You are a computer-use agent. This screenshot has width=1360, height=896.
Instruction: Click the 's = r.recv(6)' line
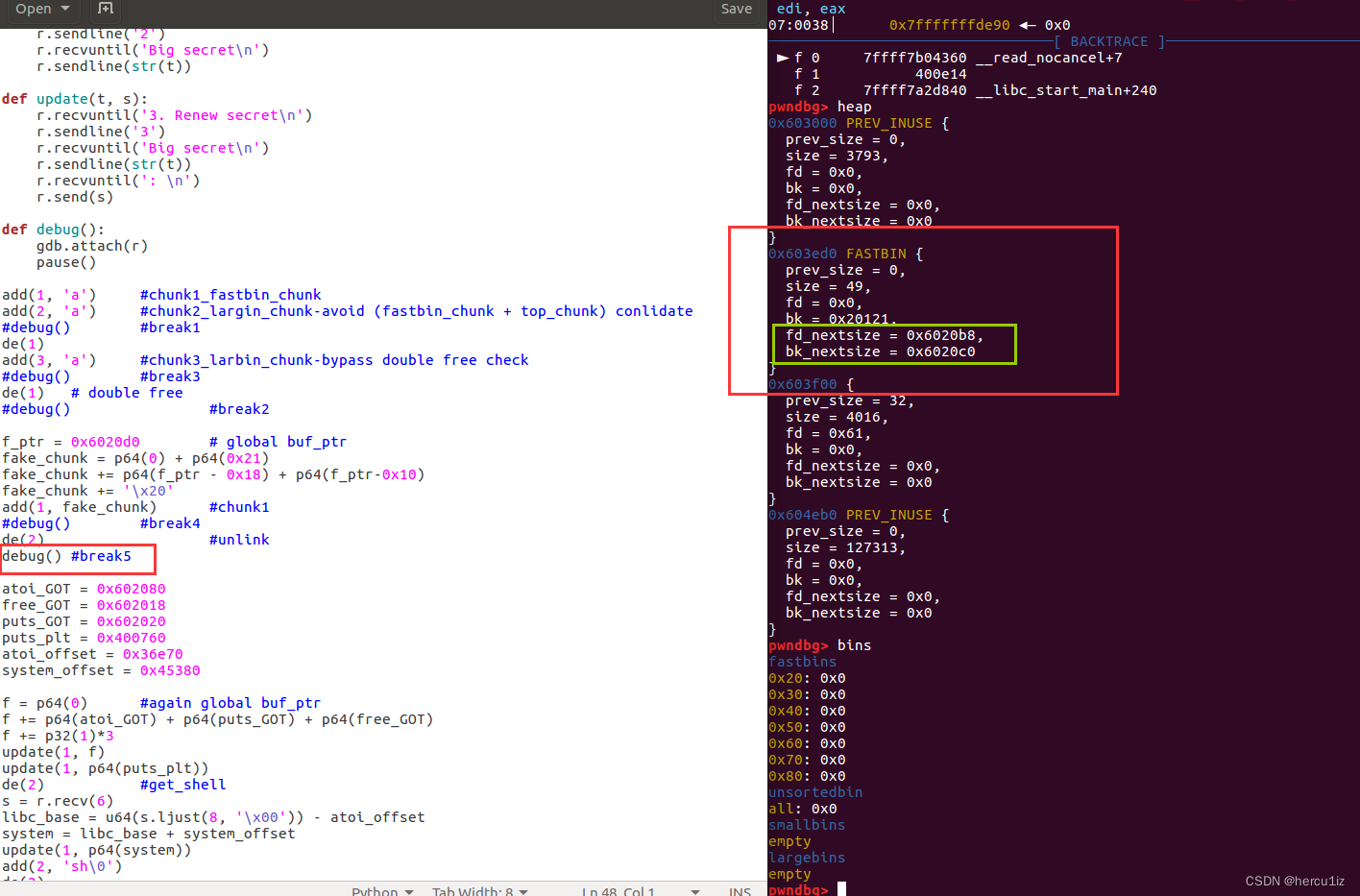[58, 801]
